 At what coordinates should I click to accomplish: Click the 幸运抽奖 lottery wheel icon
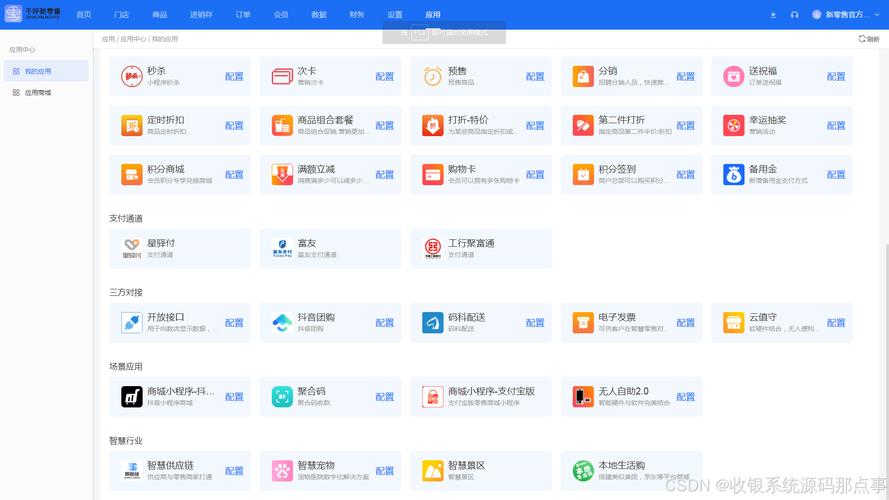pos(734,125)
